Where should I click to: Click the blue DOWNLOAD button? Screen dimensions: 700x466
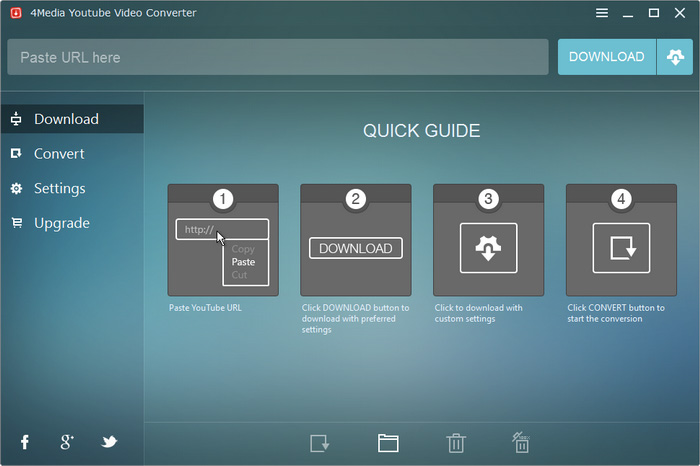click(607, 57)
